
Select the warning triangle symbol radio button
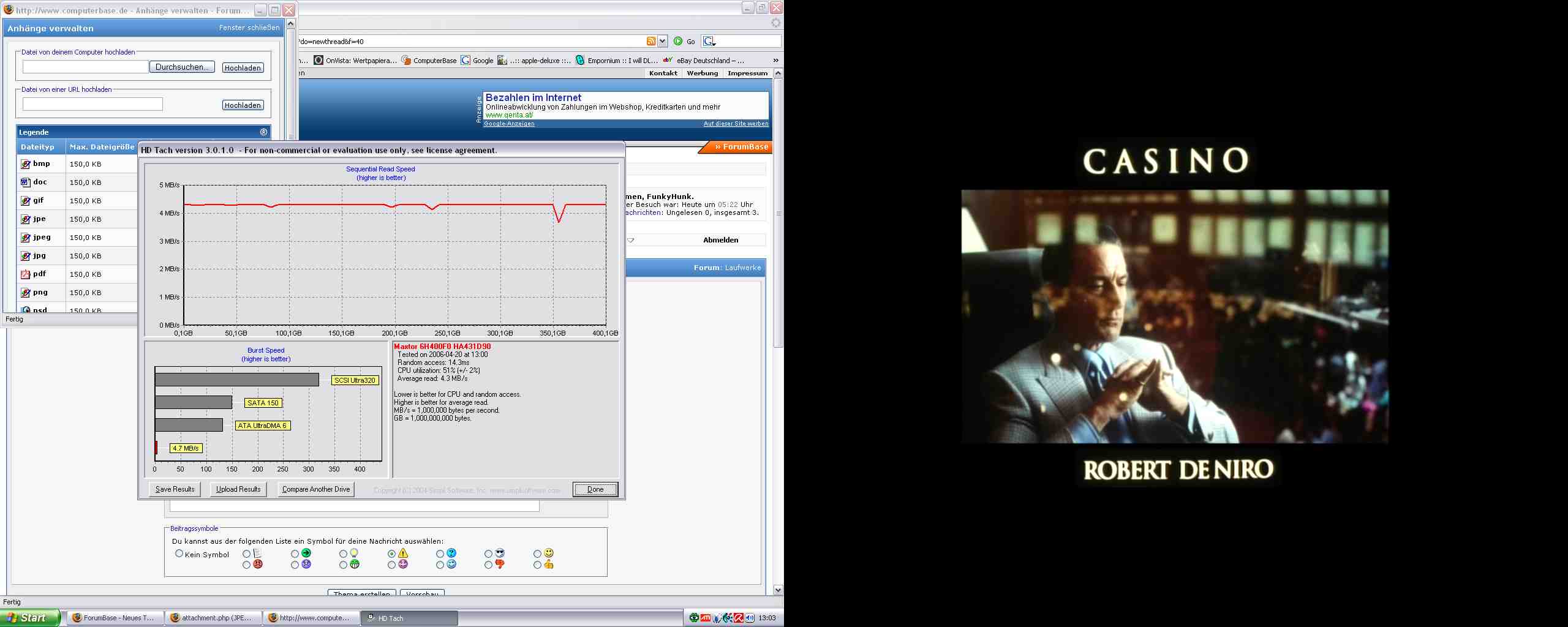(392, 554)
